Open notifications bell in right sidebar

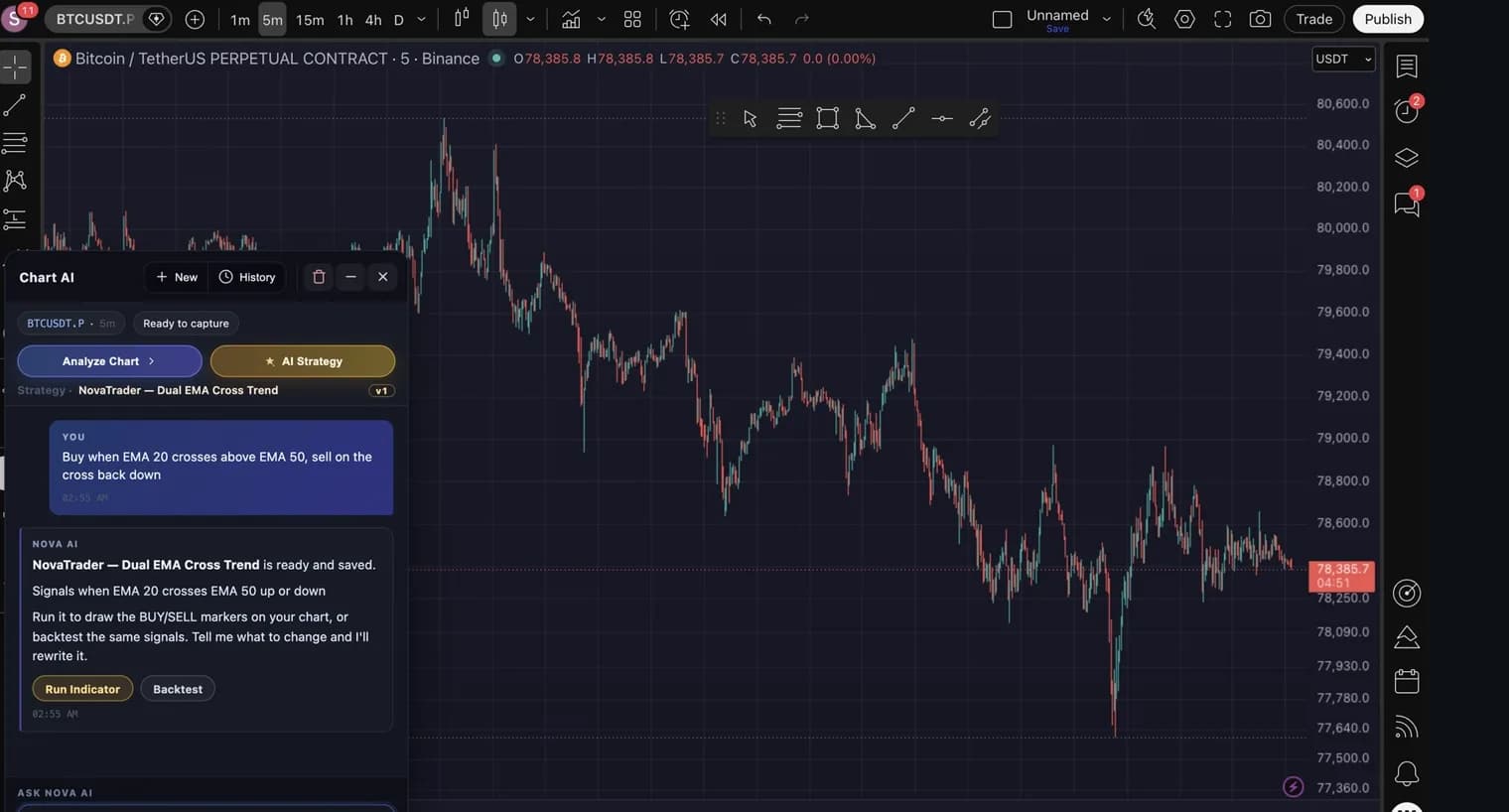[1407, 773]
